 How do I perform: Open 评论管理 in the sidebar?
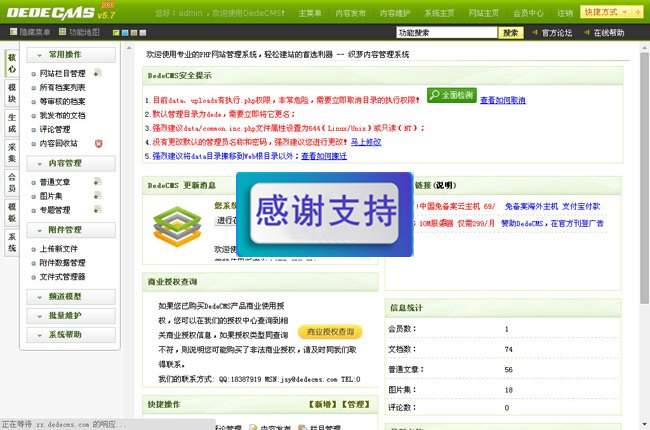point(55,129)
